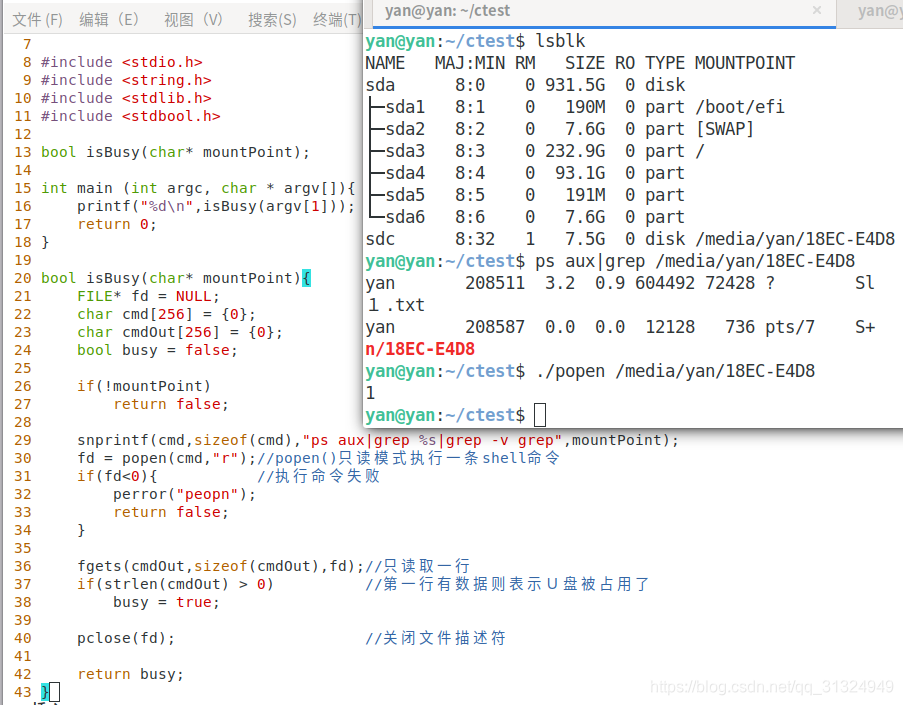The image size is (903, 705).
Task: Click the snprintf line in the editor
Action: pos(250,440)
